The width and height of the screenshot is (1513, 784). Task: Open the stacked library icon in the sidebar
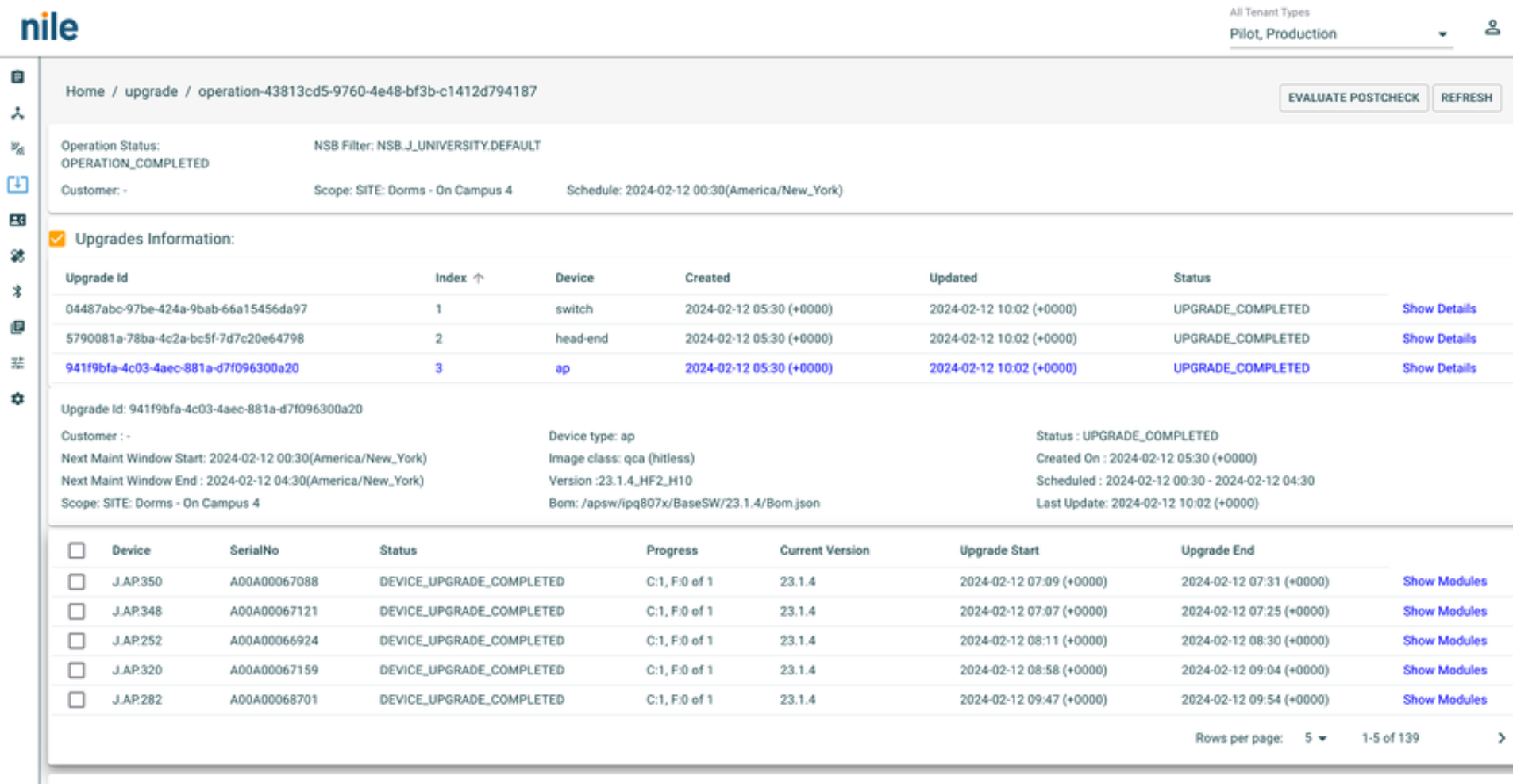(17, 327)
